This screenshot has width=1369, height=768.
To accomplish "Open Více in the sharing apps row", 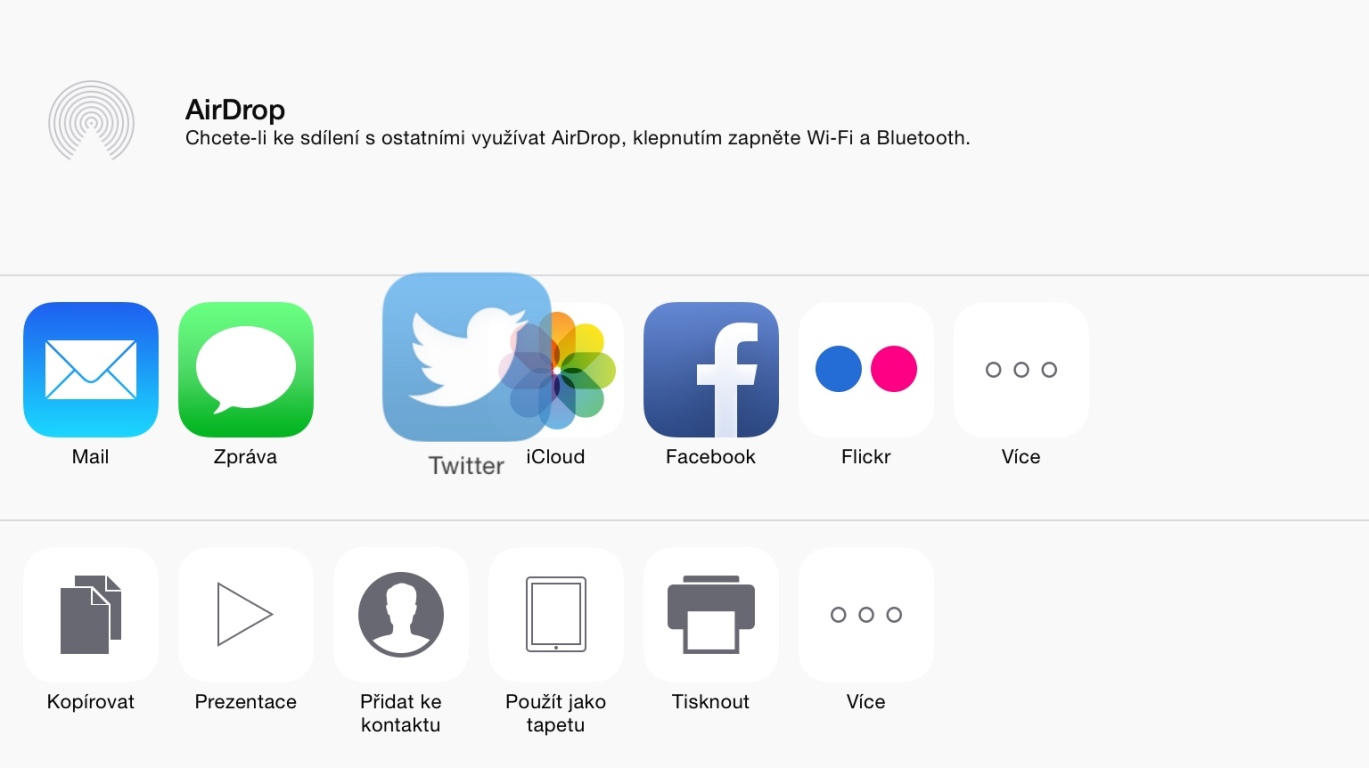I will (x=1021, y=370).
